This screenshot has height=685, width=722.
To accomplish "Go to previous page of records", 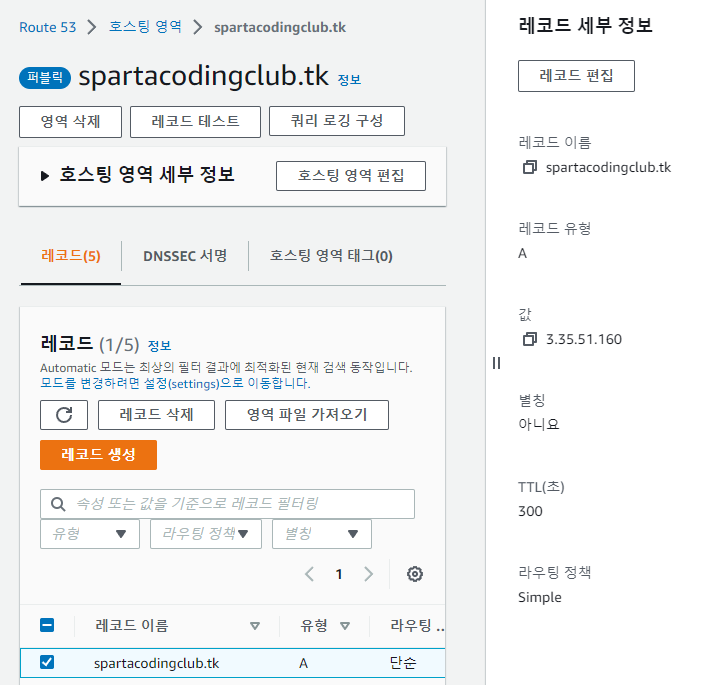I will pyautogui.click(x=309, y=574).
